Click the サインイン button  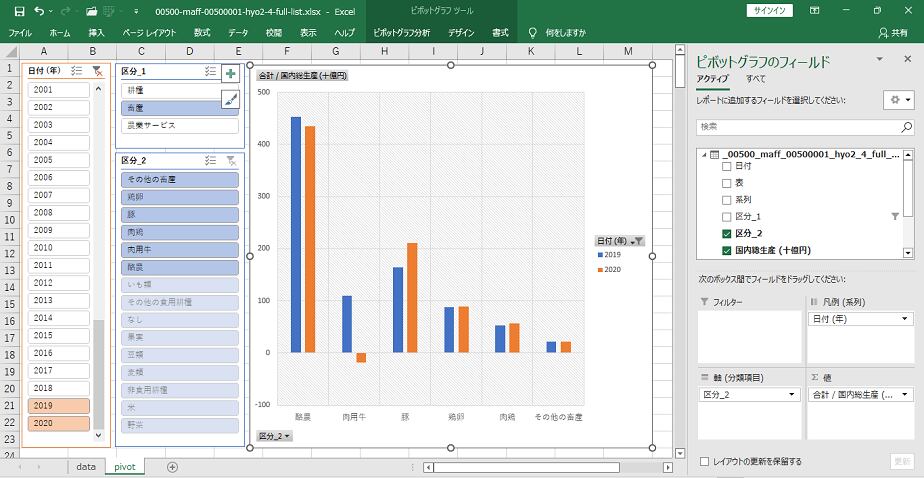769,11
